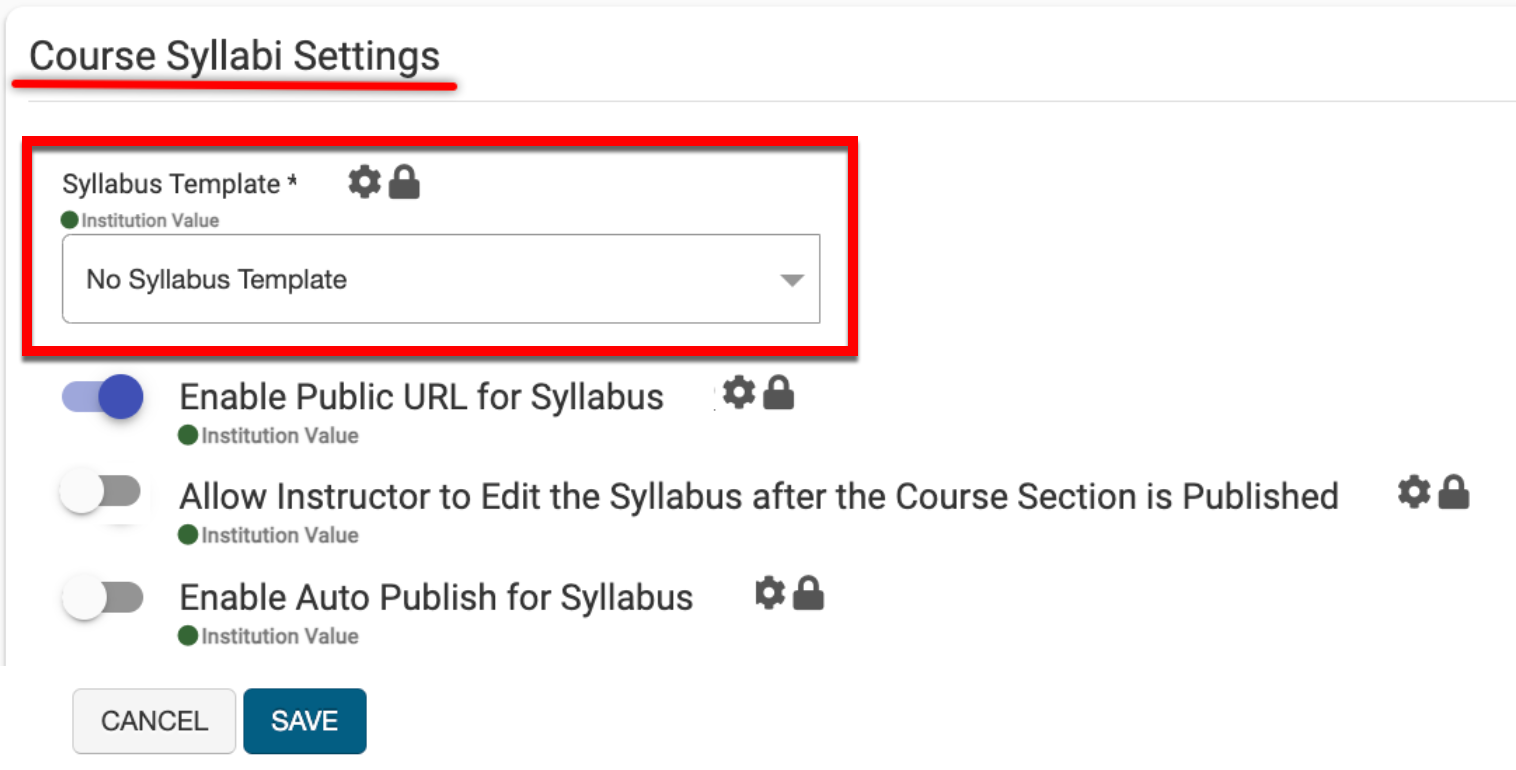Viewport: 1516px width, 770px height.
Task: Click the gear icon beside Syllabus Template
Action: [x=364, y=182]
